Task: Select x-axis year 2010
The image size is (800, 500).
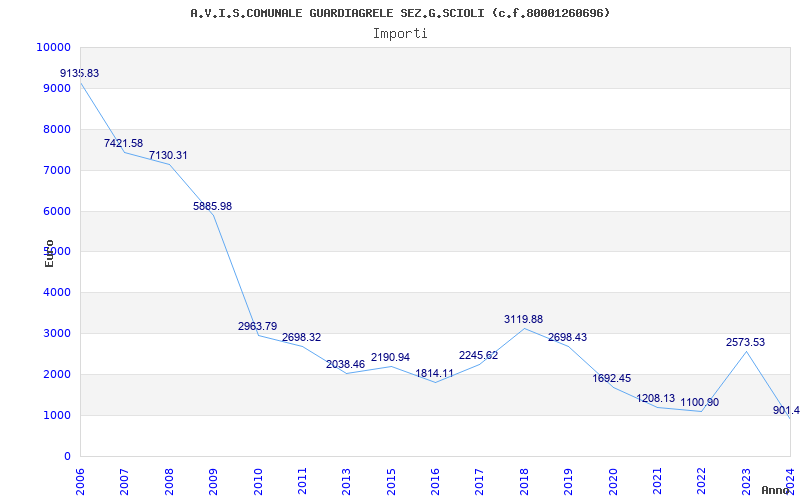Action: pos(258,481)
